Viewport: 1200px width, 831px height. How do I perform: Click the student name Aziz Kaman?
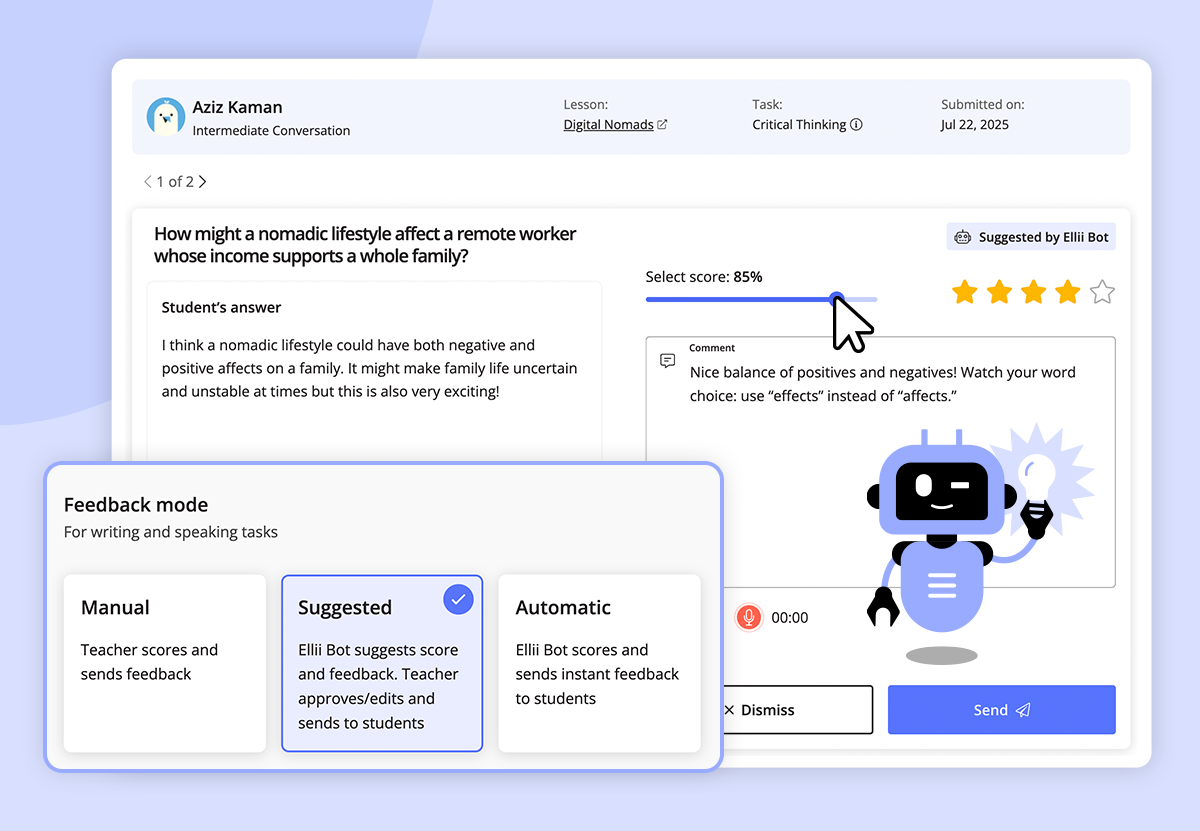(x=237, y=107)
